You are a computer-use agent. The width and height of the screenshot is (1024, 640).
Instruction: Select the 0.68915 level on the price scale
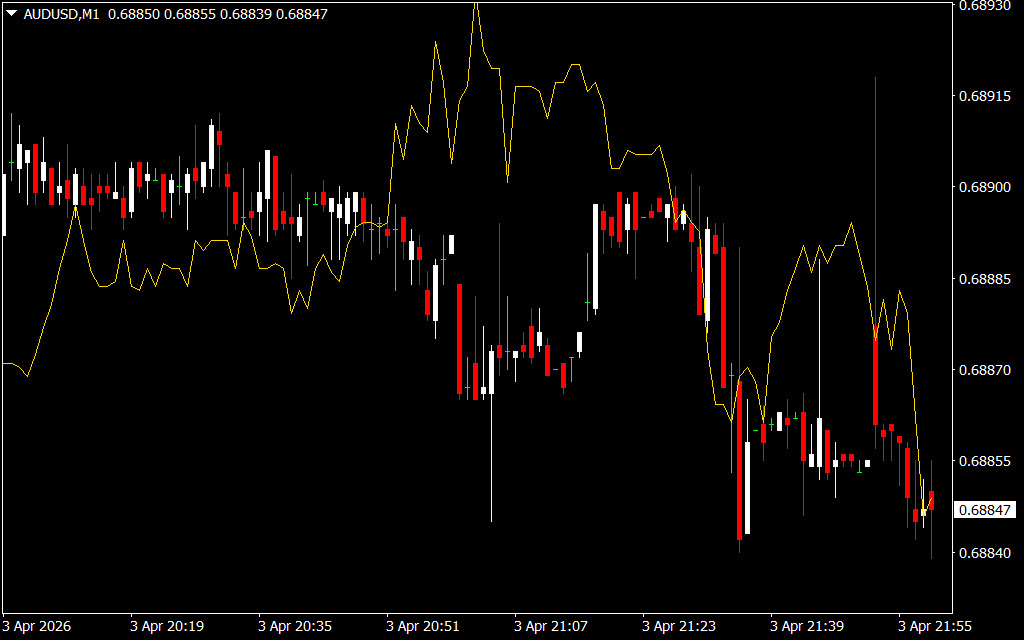tap(985, 97)
